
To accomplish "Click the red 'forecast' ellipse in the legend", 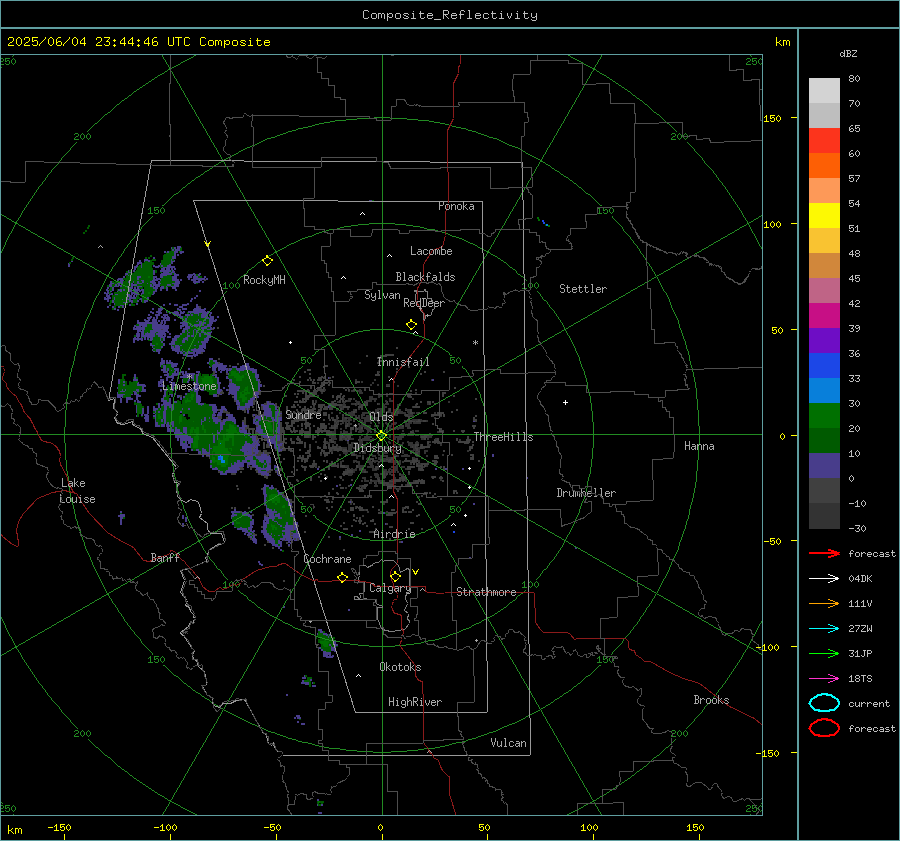I will pos(824,728).
